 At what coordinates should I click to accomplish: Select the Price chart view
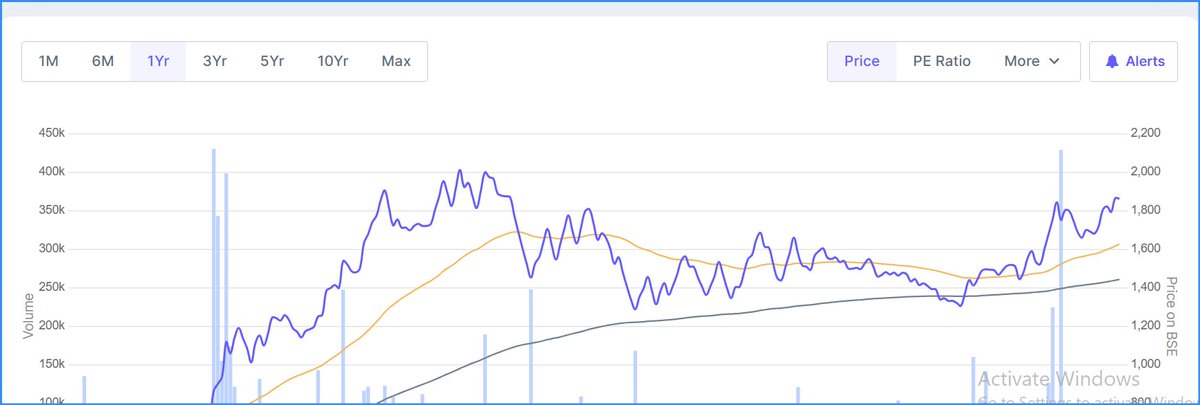862,61
